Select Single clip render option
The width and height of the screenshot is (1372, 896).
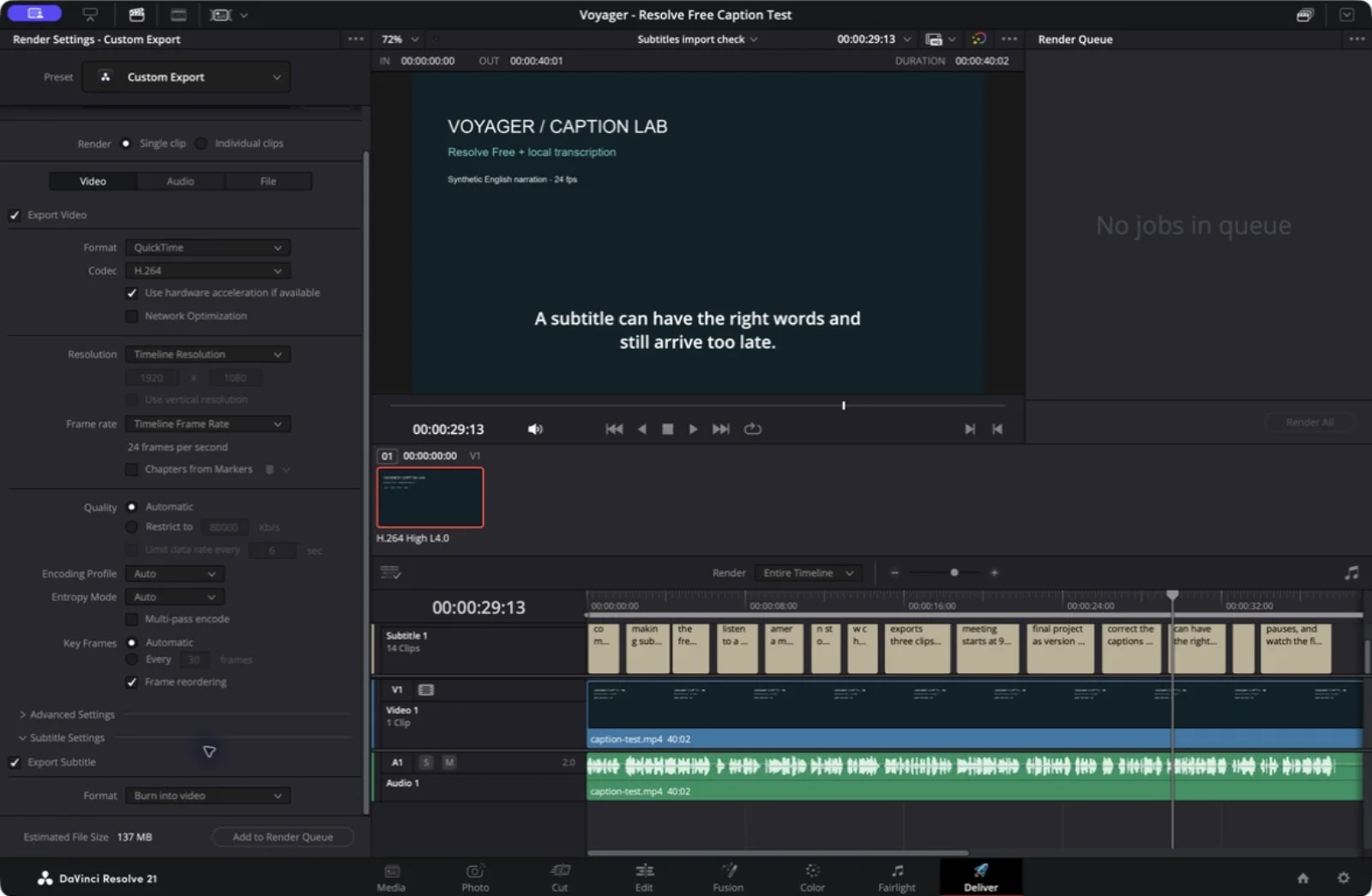click(126, 143)
